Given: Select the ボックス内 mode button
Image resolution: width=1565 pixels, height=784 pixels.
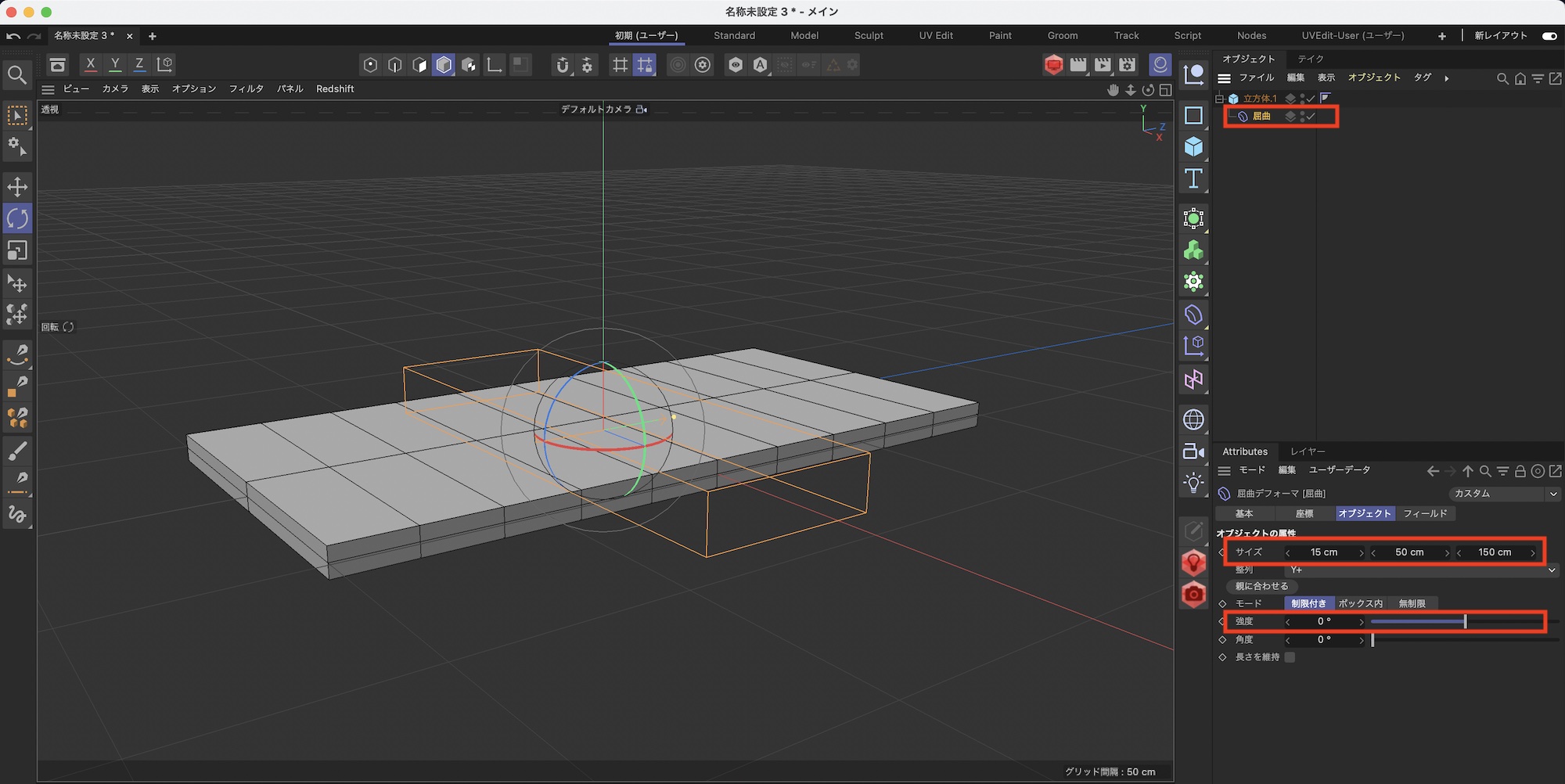Looking at the screenshot, I should pyautogui.click(x=1360, y=603).
